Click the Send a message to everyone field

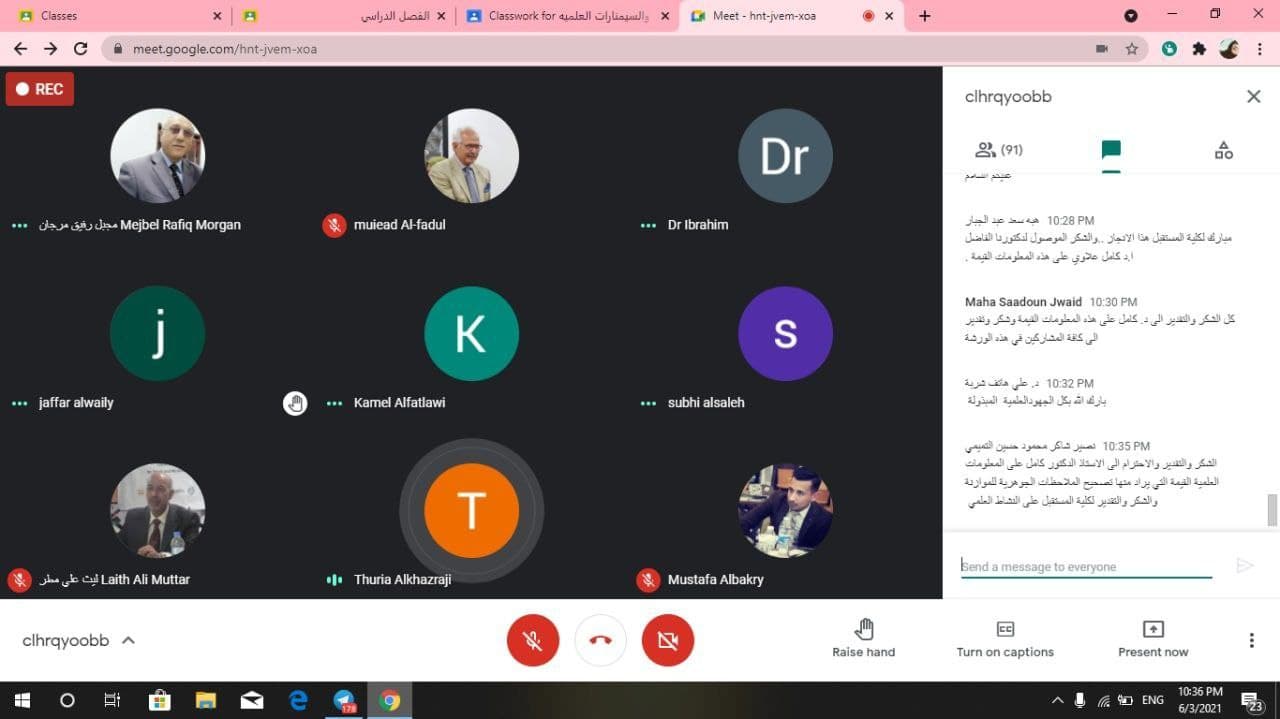tap(1086, 566)
